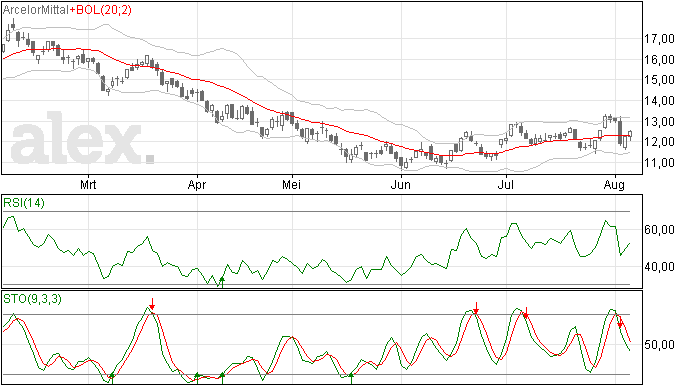The height and width of the screenshot is (387, 690).
Task: Click the 13,00 price axis value
Action: coord(660,122)
